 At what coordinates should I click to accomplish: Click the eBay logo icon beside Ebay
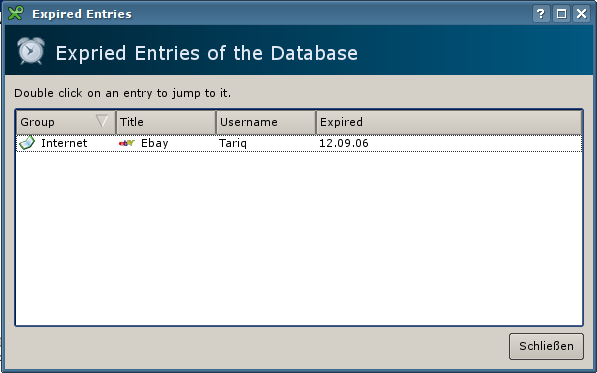pyautogui.click(x=127, y=143)
